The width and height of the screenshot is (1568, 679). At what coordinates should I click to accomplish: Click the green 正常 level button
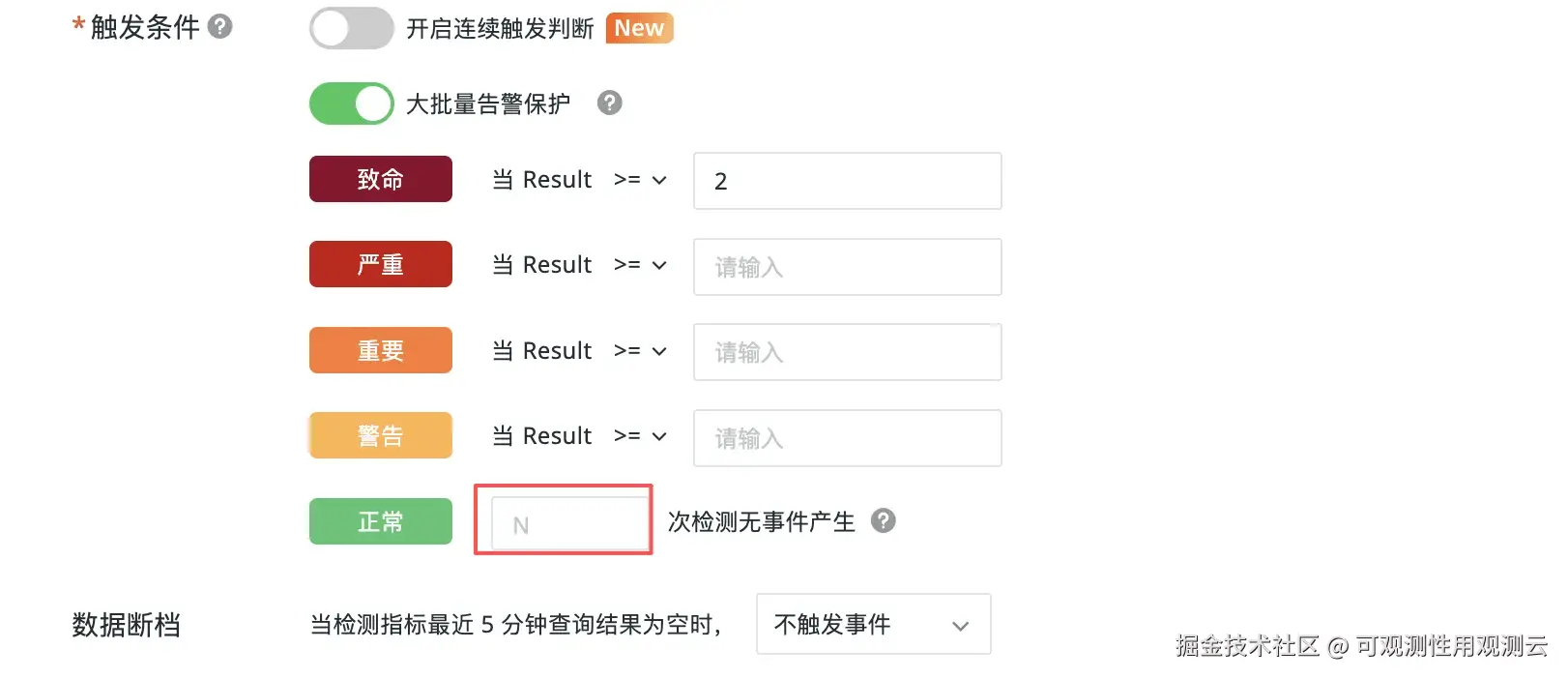[x=380, y=521]
